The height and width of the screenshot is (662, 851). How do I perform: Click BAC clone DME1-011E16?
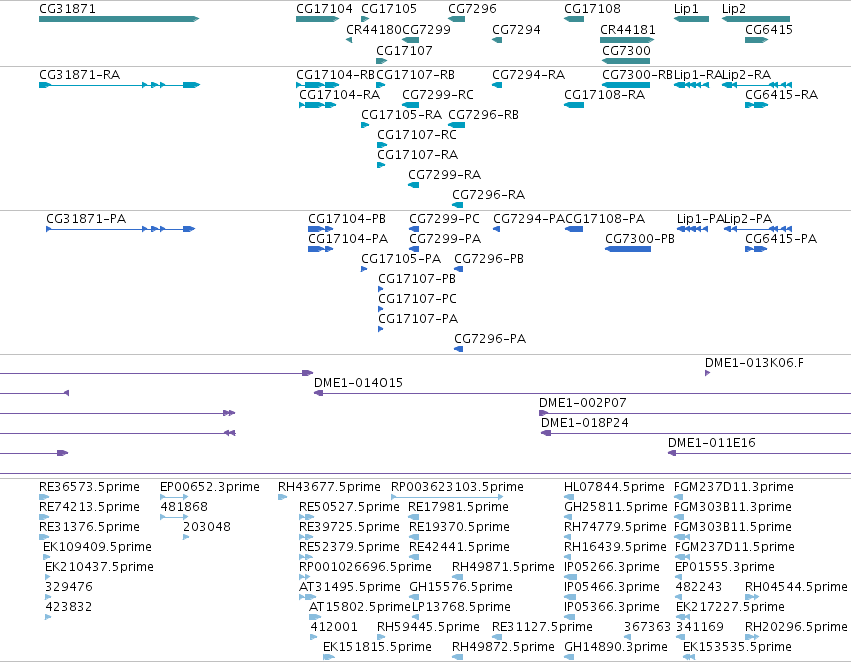click(x=759, y=453)
